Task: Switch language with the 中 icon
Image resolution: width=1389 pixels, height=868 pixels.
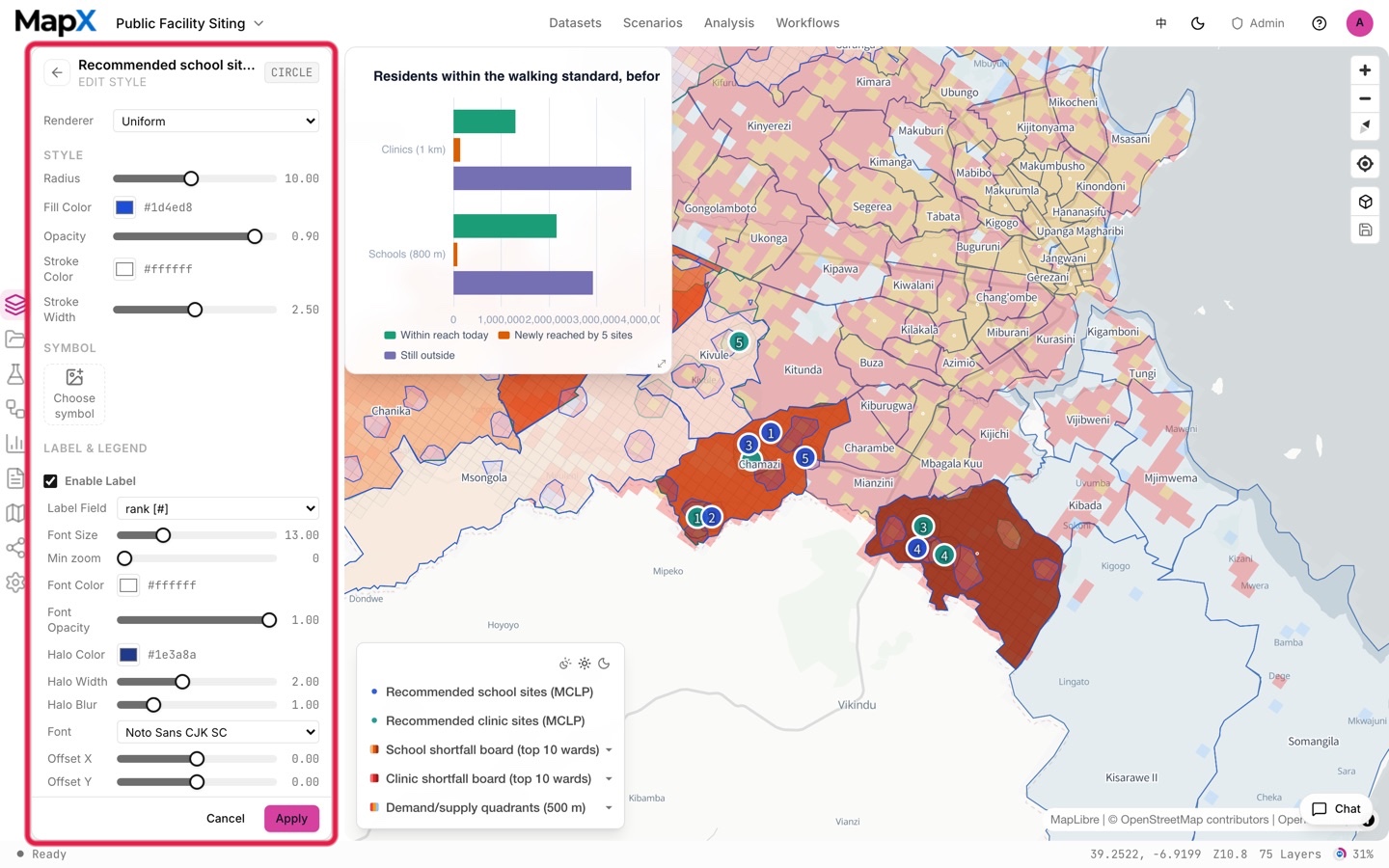Action: pos(1161,23)
